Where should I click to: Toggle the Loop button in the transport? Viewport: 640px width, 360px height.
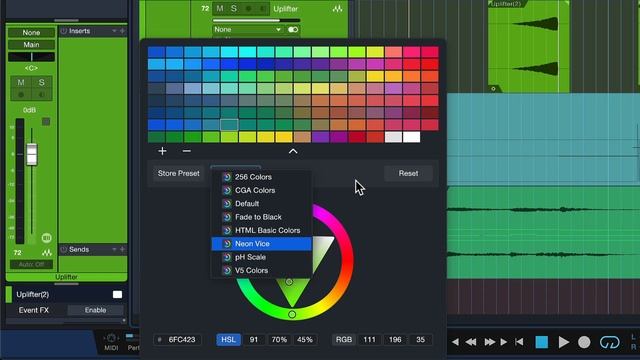pos(609,342)
